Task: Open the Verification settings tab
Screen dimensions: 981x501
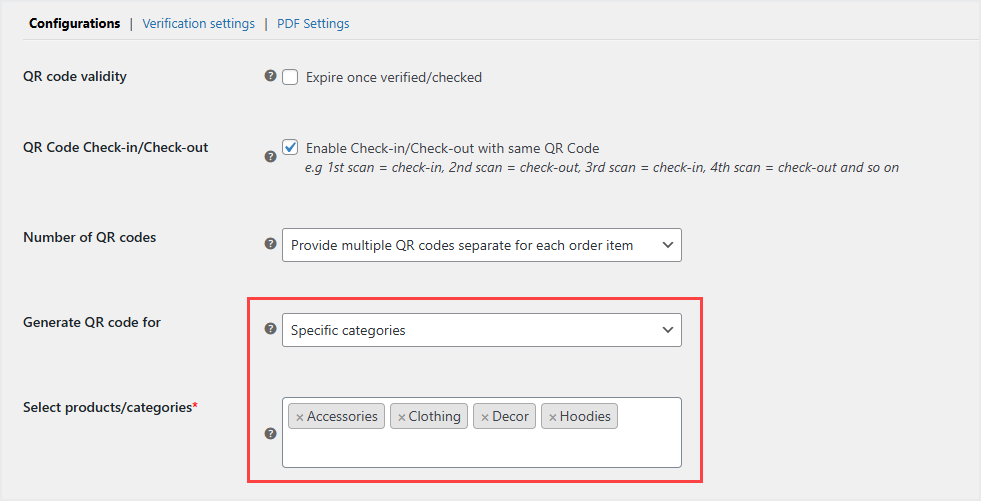Action: coord(198,23)
